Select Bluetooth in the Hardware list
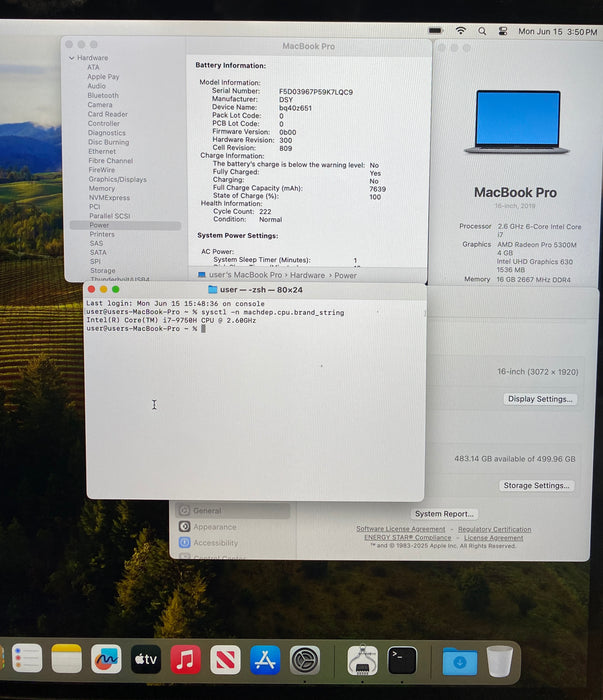 (x=103, y=95)
